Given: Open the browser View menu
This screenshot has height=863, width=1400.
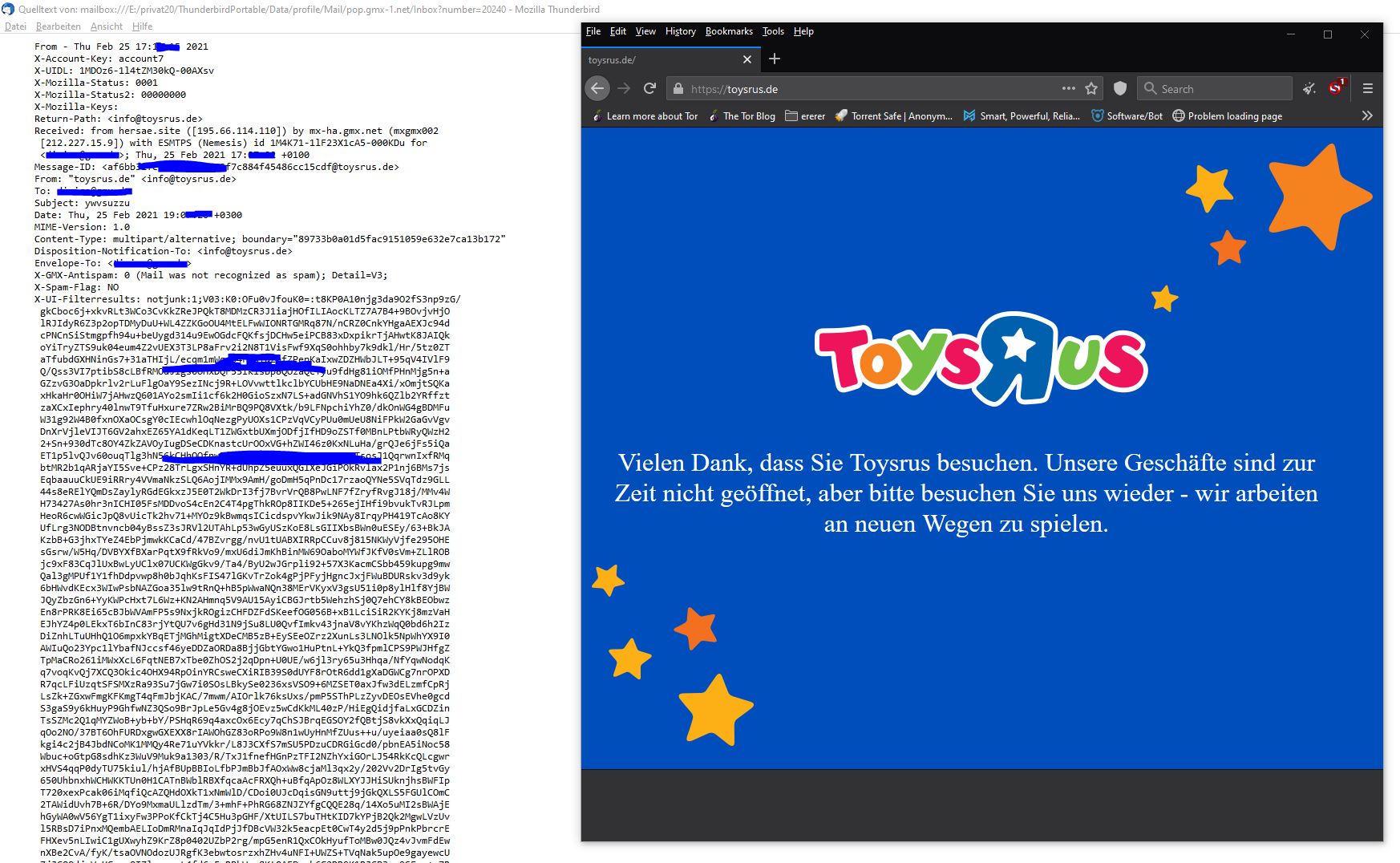Looking at the screenshot, I should (x=645, y=31).
